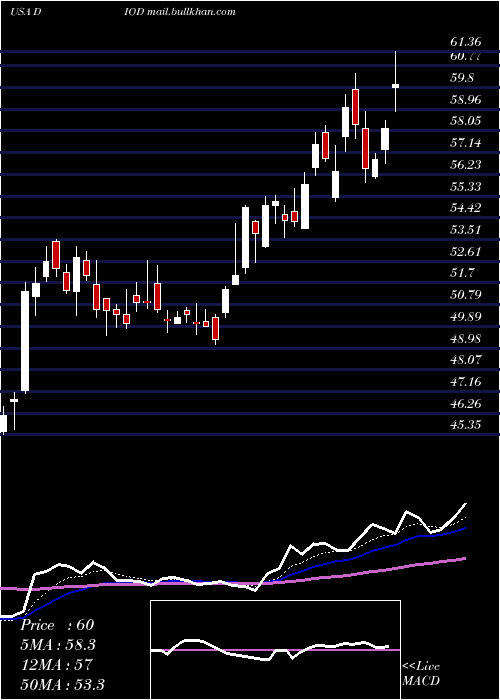The image size is (500, 700).
Task: Click the 49.89 price axis label
Action: [x=466, y=317]
